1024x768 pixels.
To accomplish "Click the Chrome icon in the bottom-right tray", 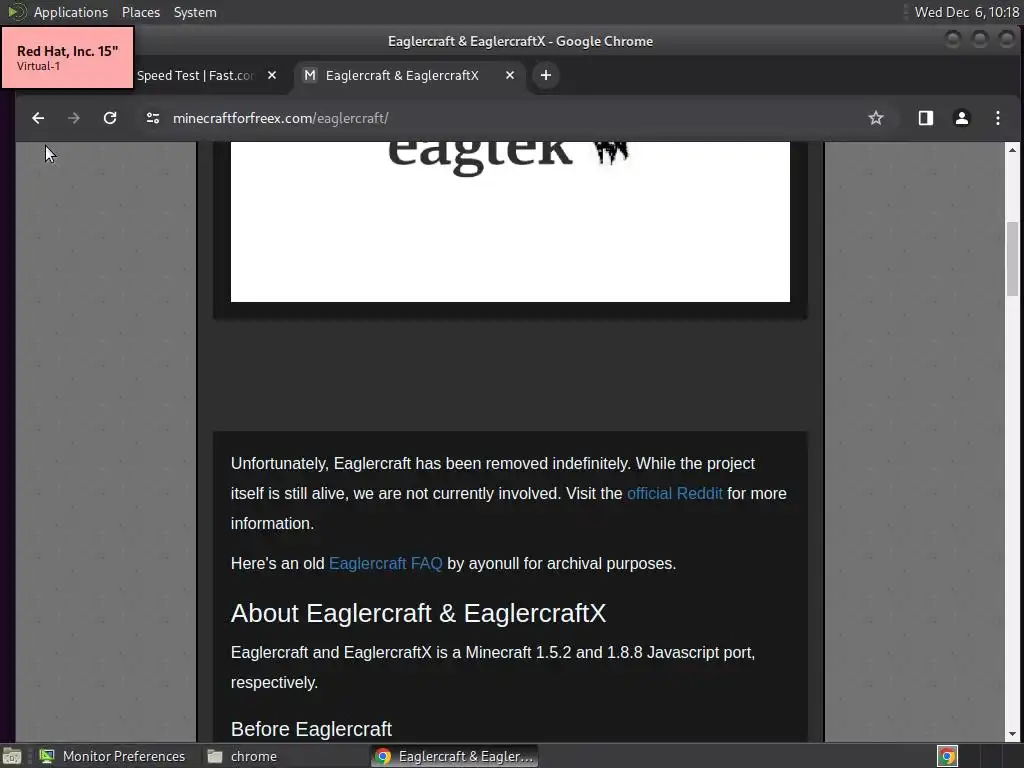I will (947, 756).
